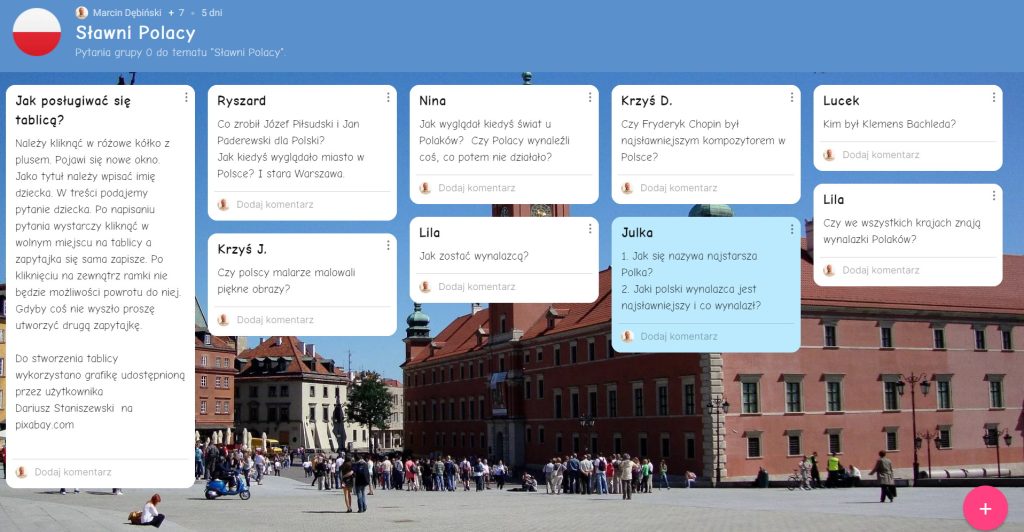Select the 'Ryszard' card title

click(242, 101)
